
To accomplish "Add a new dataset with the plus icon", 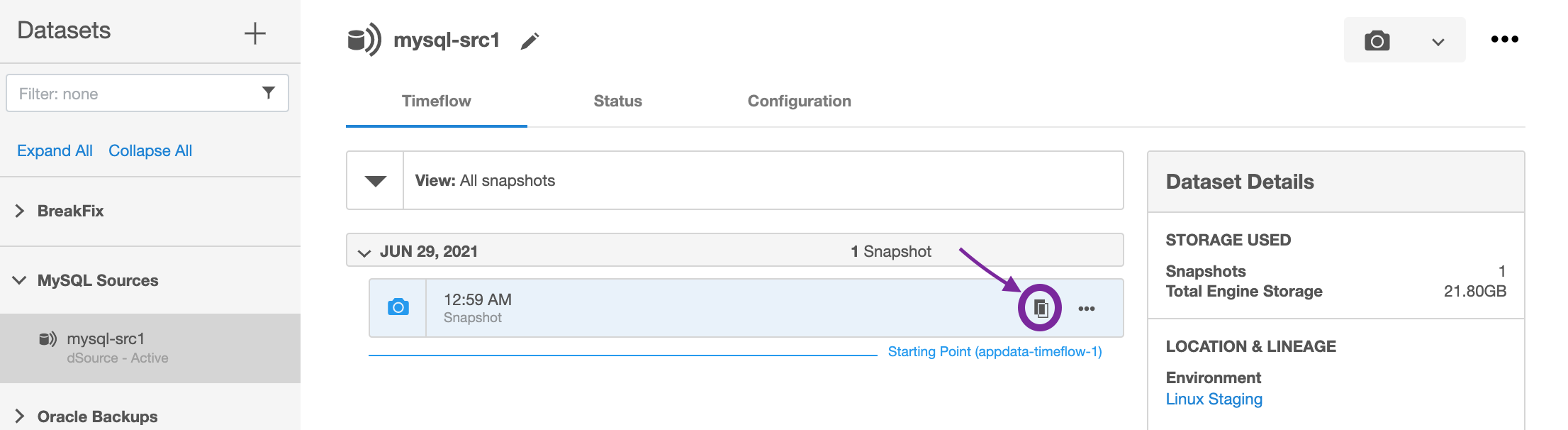I will click(x=255, y=33).
